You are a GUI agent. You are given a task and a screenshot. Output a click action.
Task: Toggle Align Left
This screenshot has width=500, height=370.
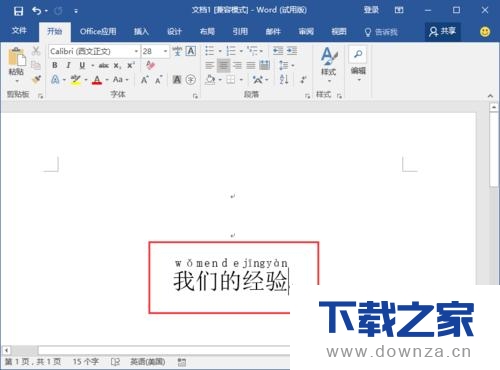(x=210, y=65)
